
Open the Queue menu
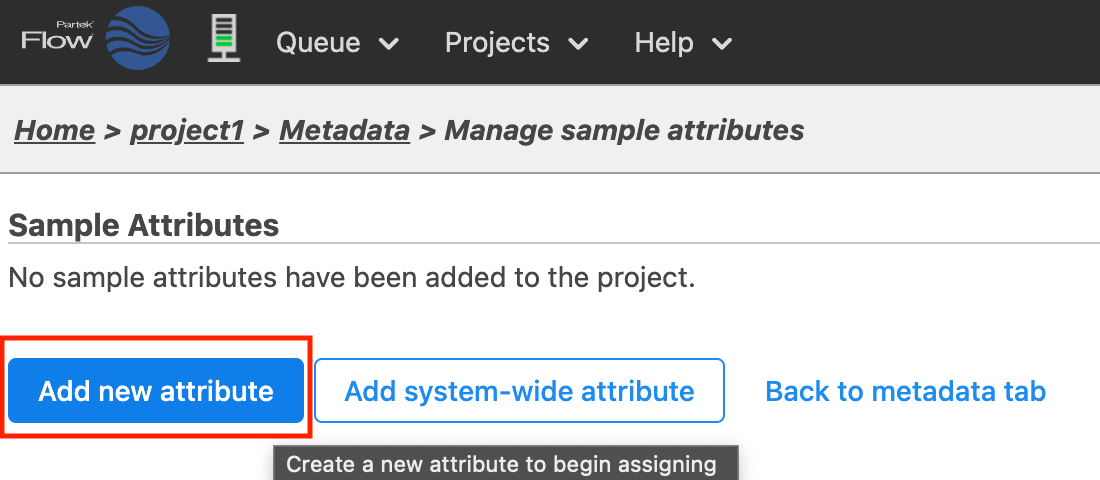point(317,43)
